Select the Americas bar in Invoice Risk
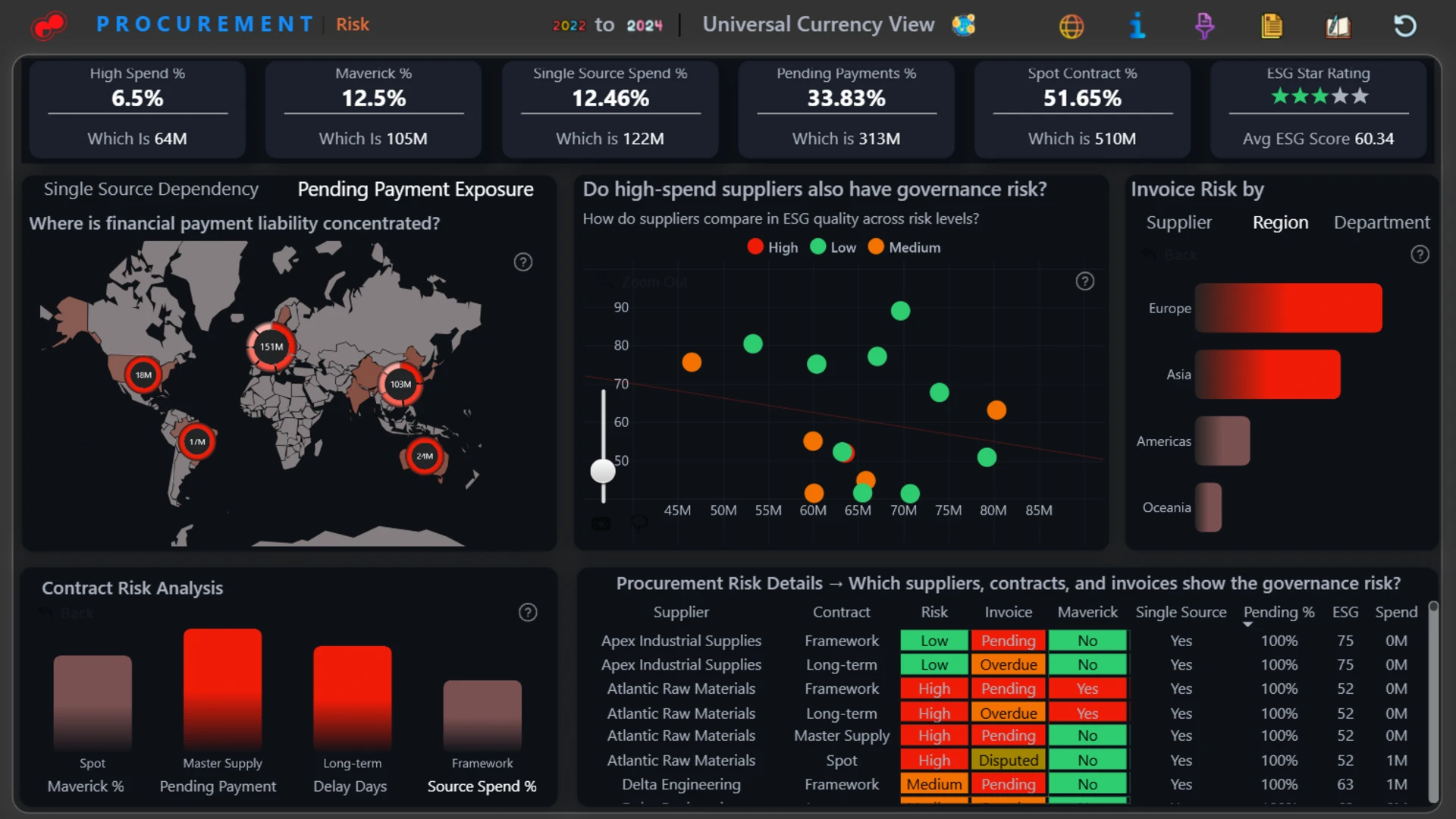The height and width of the screenshot is (819, 1456). click(x=1222, y=441)
